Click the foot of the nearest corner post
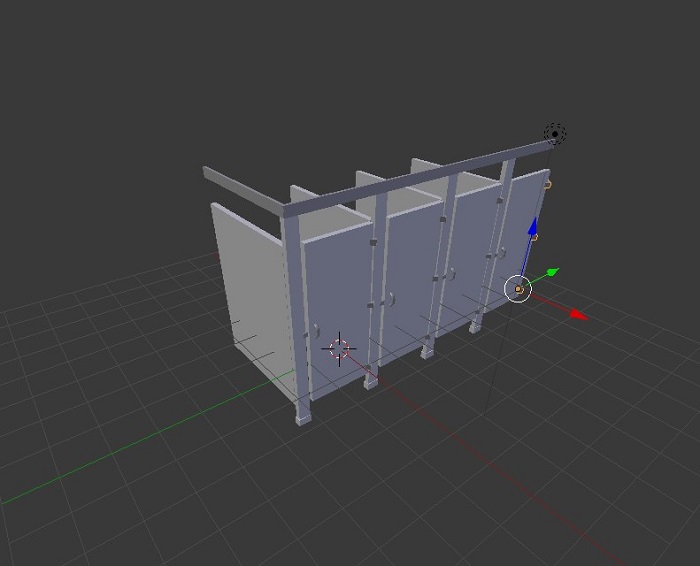Image resolution: width=700 pixels, height=566 pixels. 303,420
